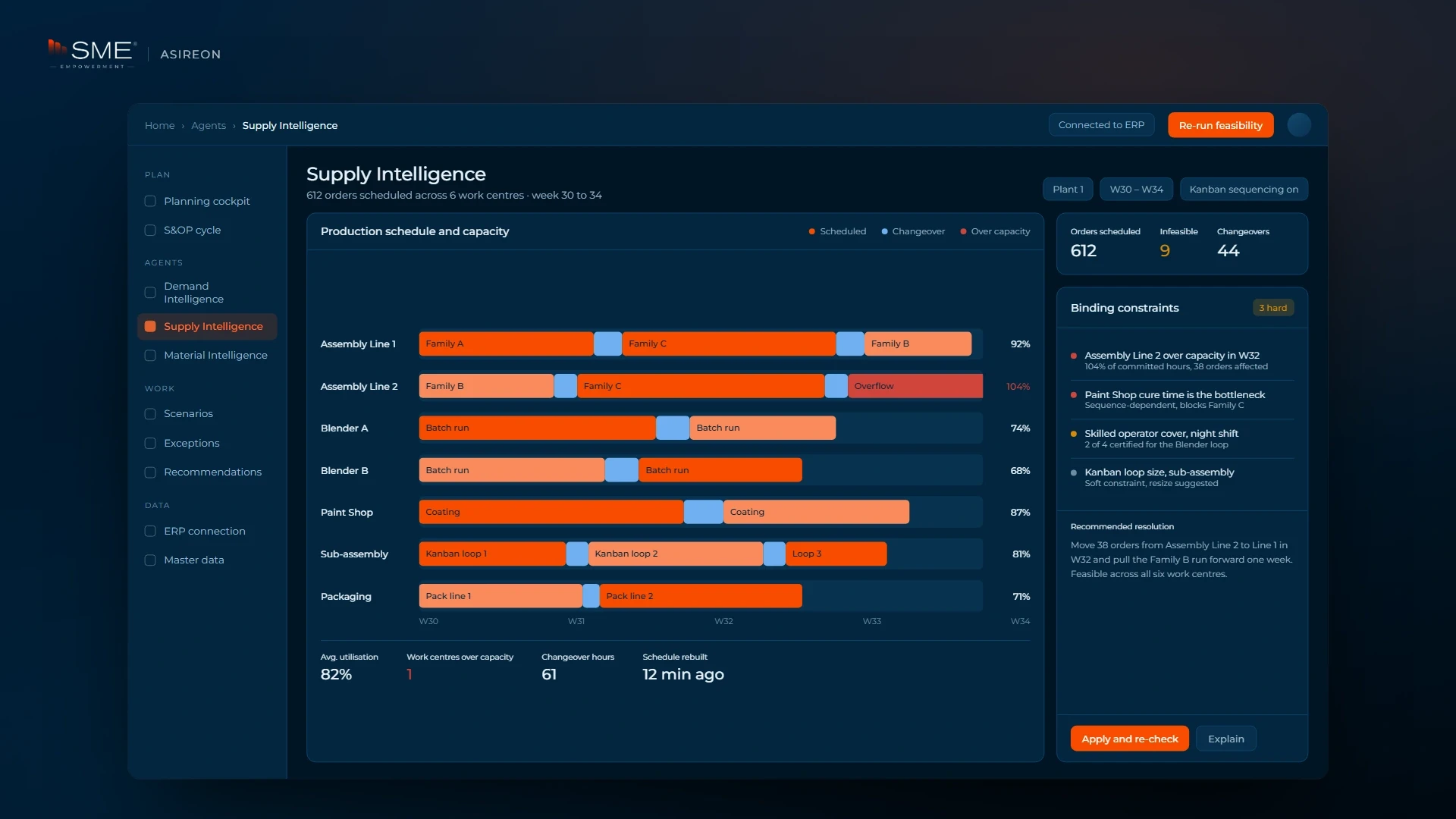
Task: Click the Master data sidebar icon
Action: (x=150, y=560)
